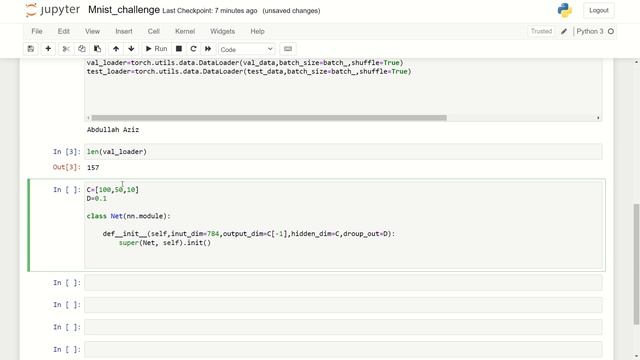The height and width of the screenshot is (360, 640).
Task: Open the cell type Code dropdown
Action: click(247, 49)
